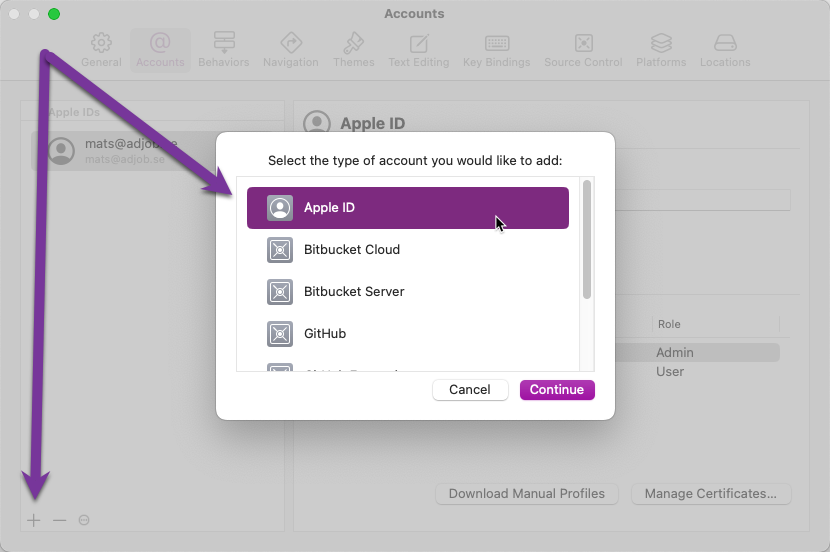The width and height of the screenshot is (830, 552).
Task: Switch to the Platforms tab
Action: pos(661,50)
